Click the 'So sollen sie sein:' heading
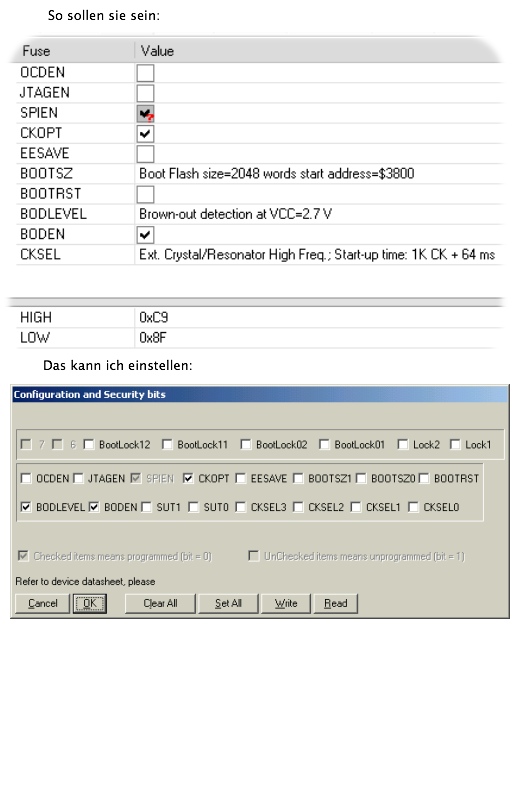This screenshot has height=800, width=512. (104, 15)
